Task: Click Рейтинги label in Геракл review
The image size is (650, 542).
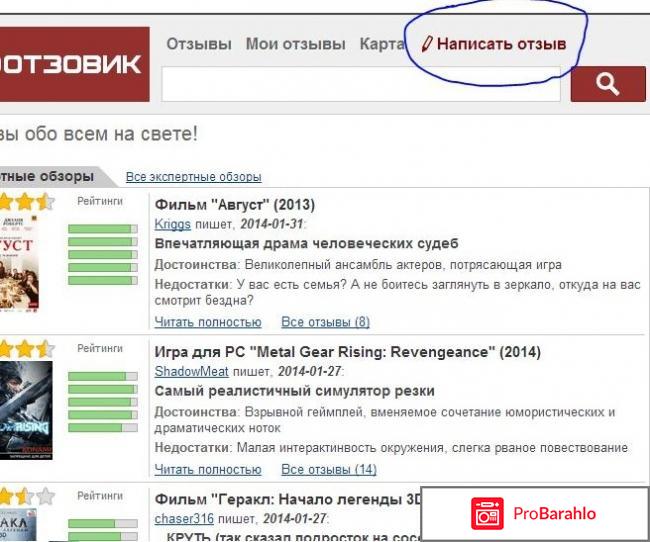Action: (100, 496)
